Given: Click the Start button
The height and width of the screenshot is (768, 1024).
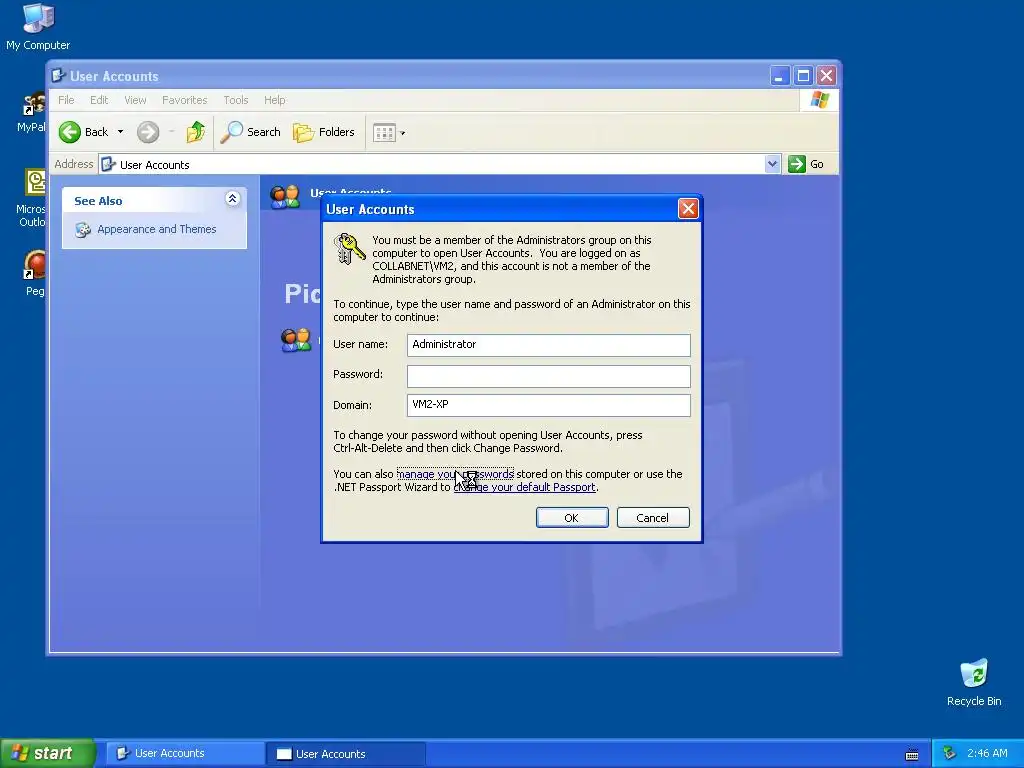Looking at the screenshot, I should point(48,753).
